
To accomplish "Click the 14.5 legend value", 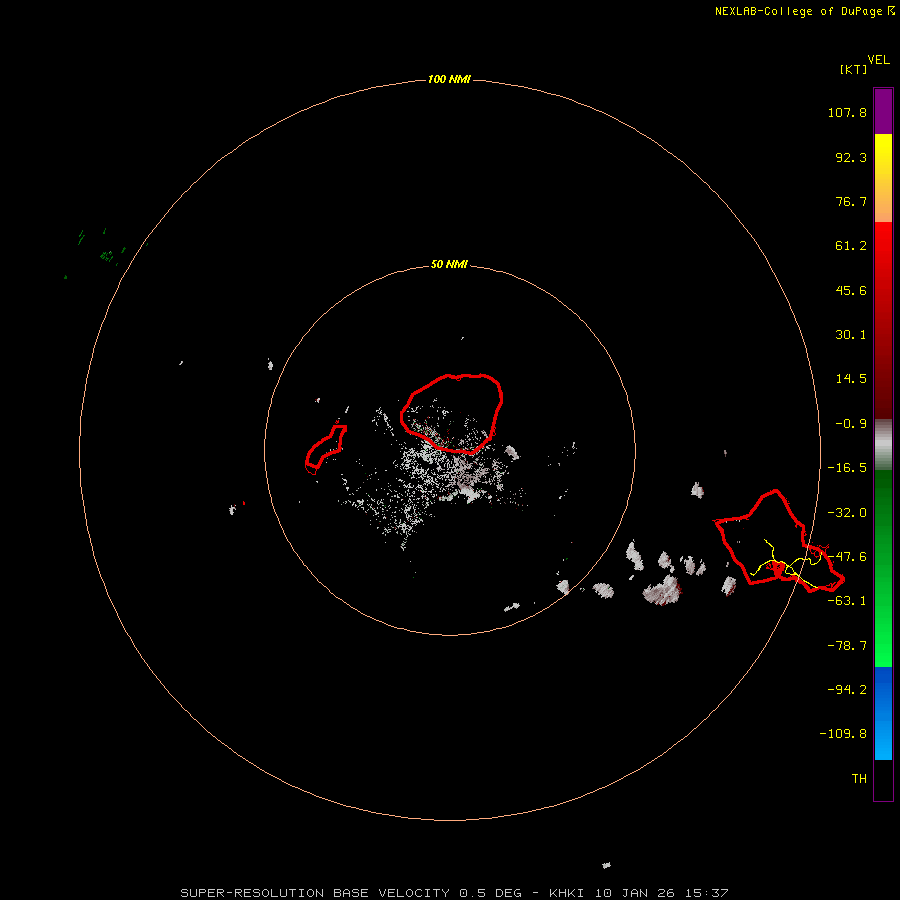I will 851,379.
